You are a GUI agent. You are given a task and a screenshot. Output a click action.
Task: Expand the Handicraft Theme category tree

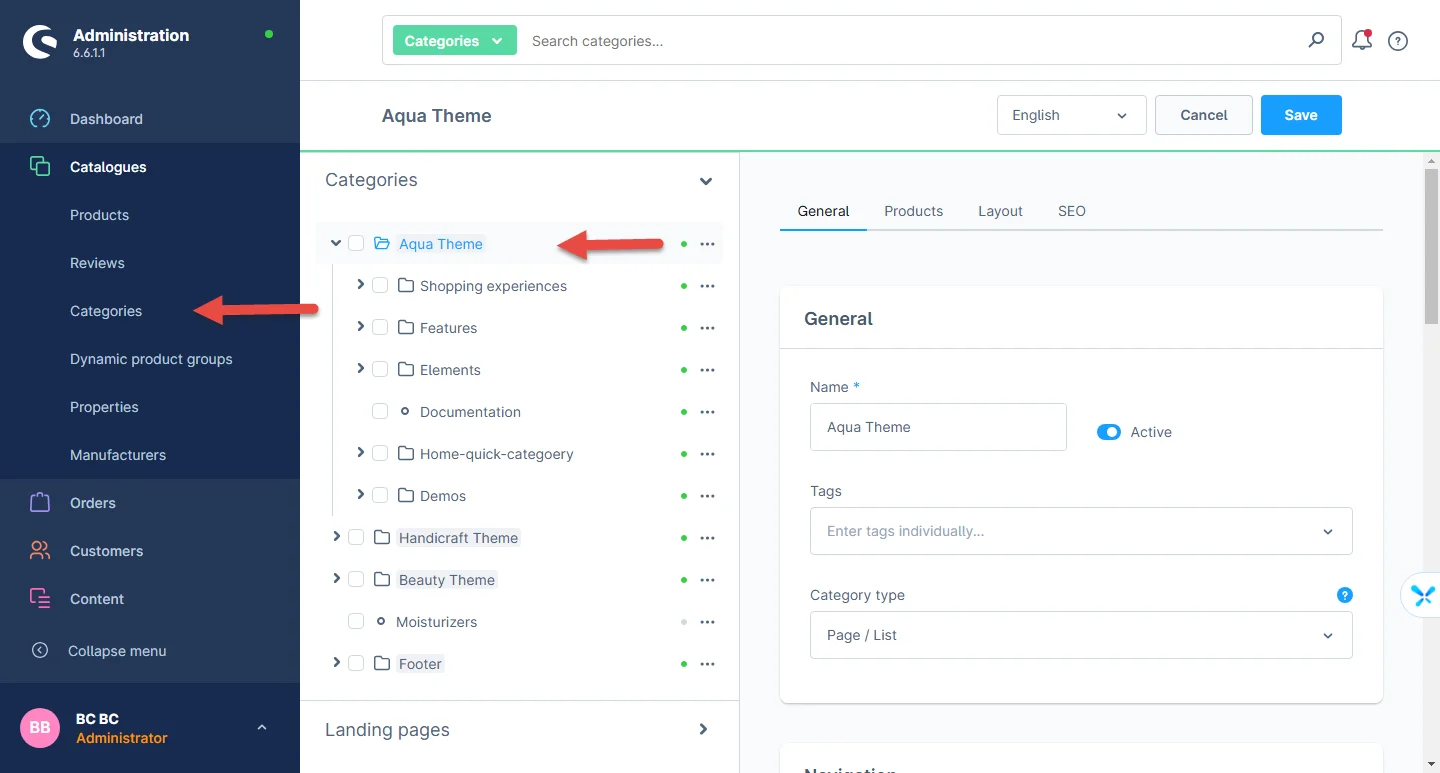coord(336,538)
